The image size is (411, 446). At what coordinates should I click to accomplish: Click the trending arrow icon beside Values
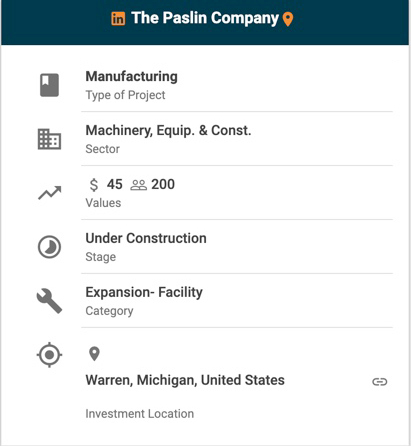49,193
